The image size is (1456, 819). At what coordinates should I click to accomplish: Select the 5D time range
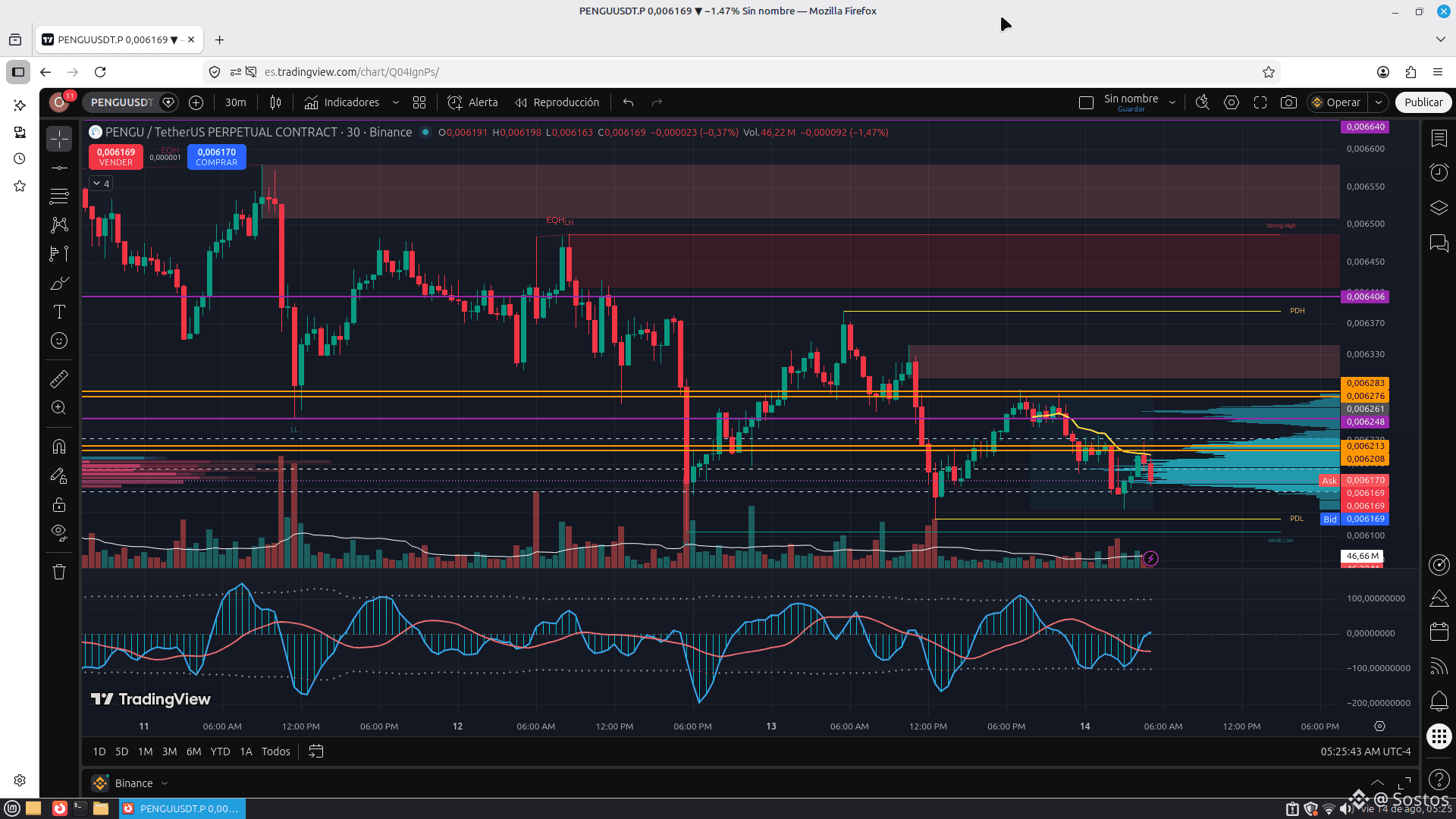122,752
